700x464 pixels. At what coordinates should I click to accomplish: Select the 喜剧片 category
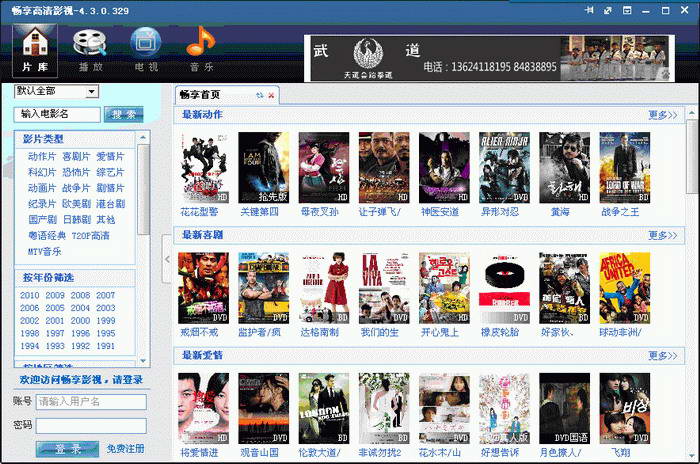[76, 156]
